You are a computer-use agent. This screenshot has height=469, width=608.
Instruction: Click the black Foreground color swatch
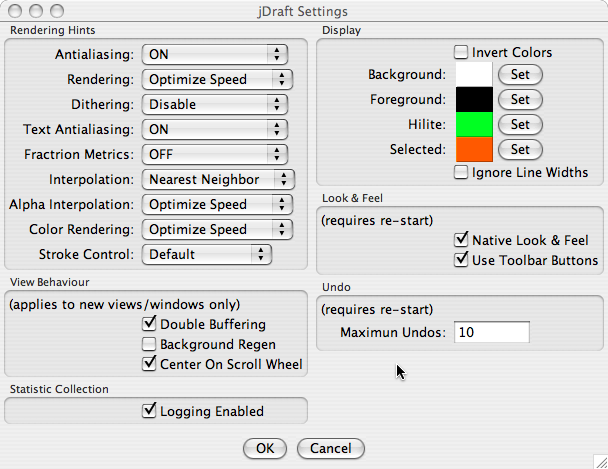click(x=474, y=99)
